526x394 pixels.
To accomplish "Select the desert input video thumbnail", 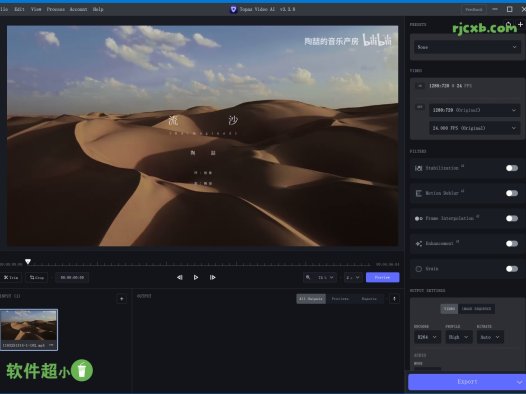I will (29, 330).
